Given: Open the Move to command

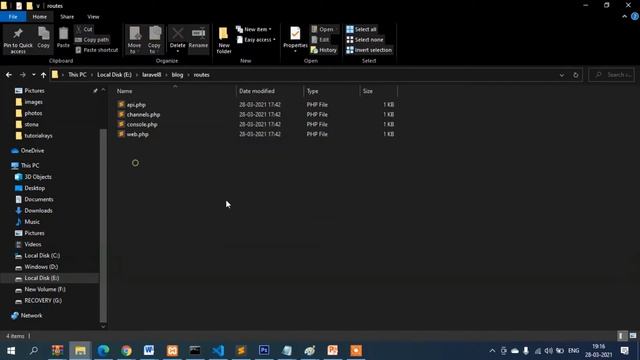Looking at the screenshot, I should coord(134,40).
